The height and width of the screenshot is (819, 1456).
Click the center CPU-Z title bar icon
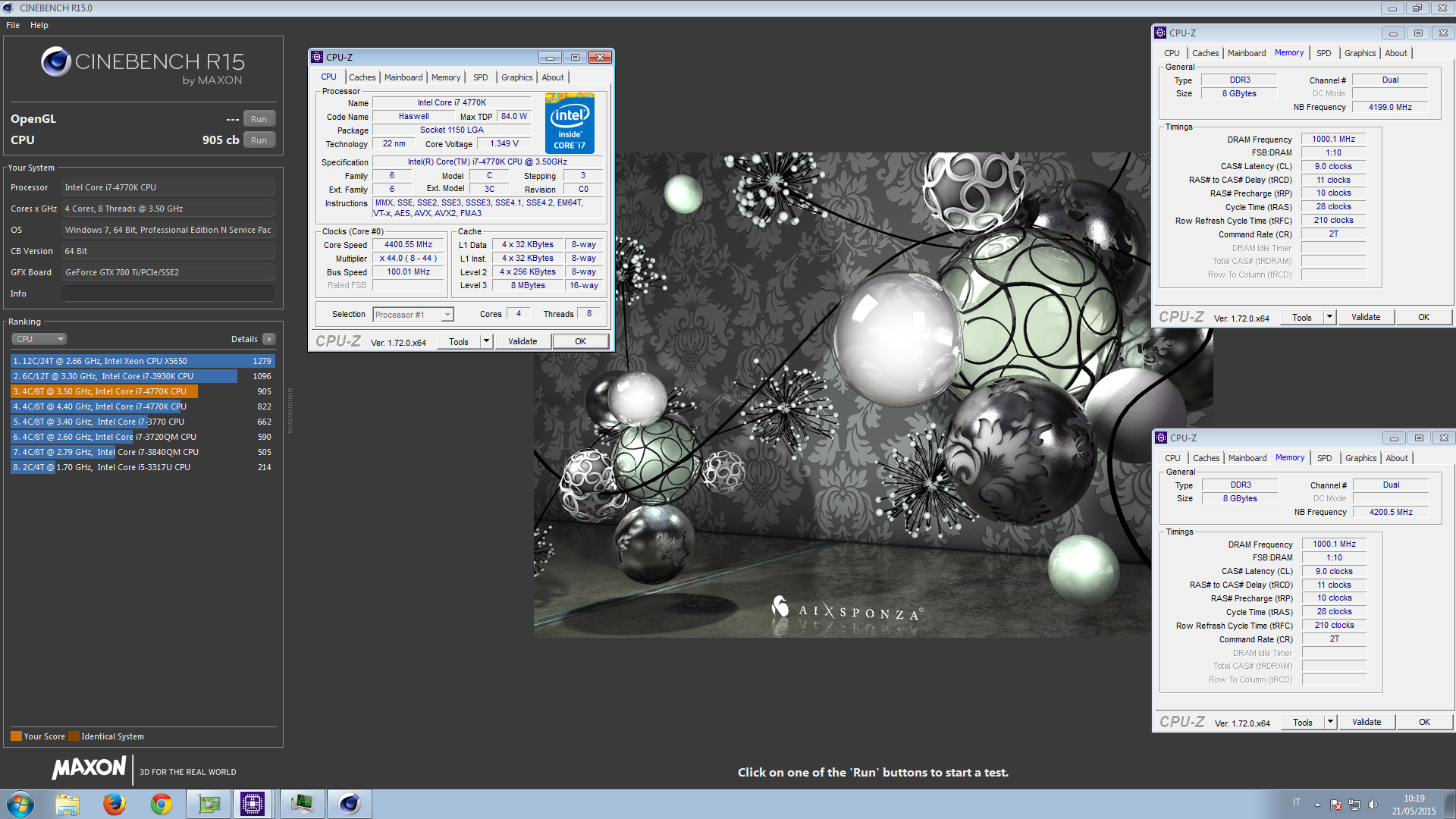(x=317, y=58)
